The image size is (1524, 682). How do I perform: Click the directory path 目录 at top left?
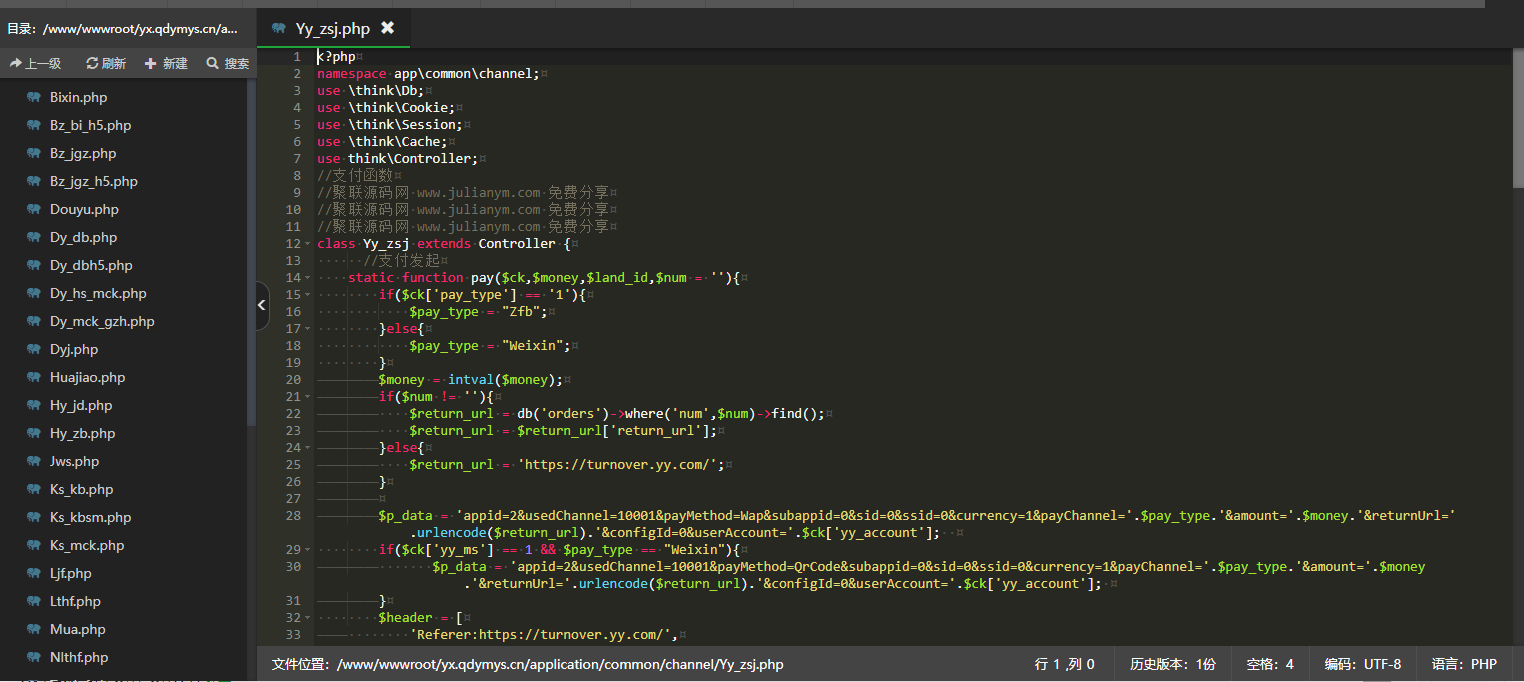123,28
